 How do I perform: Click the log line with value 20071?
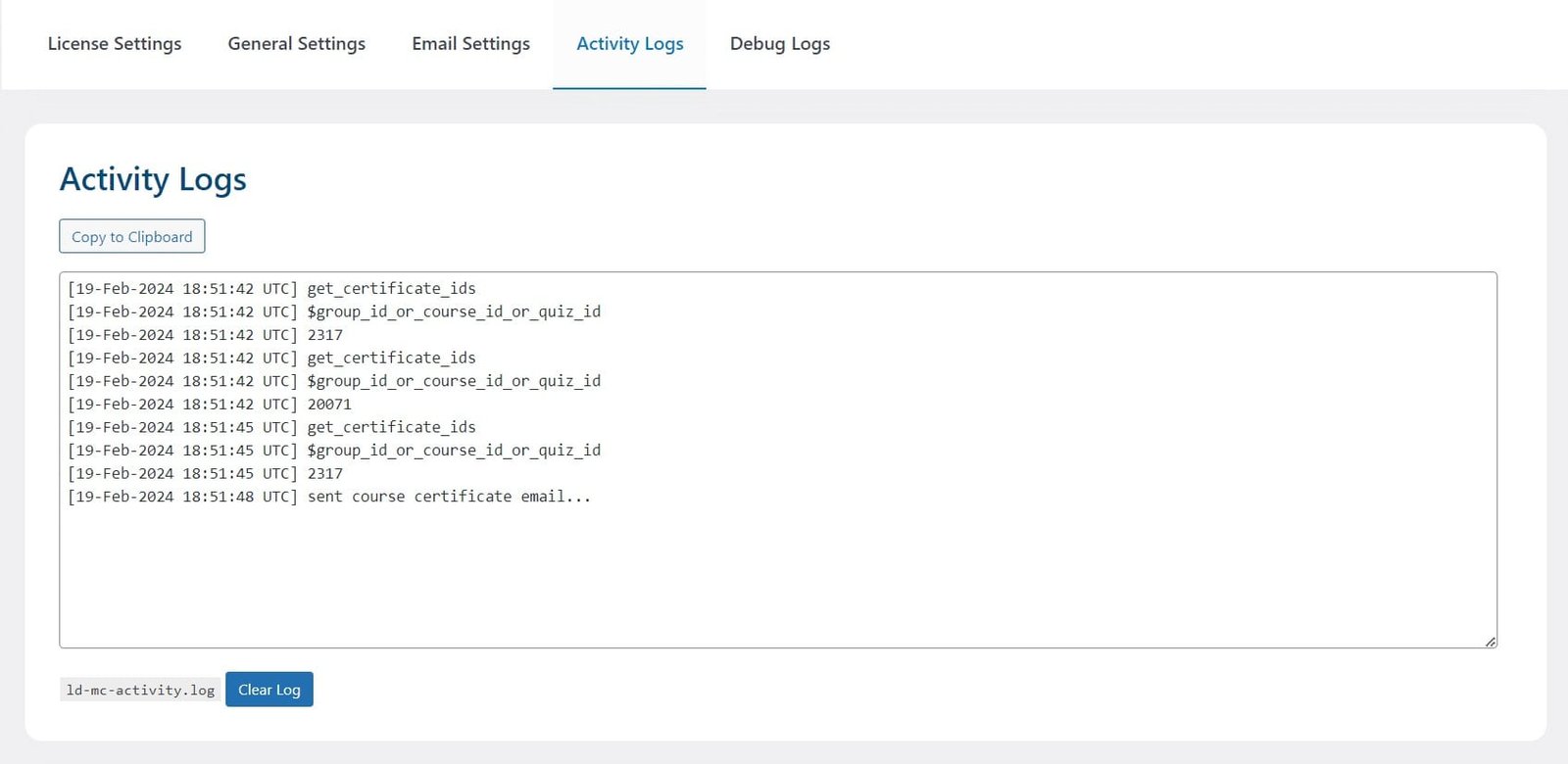point(210,405)
